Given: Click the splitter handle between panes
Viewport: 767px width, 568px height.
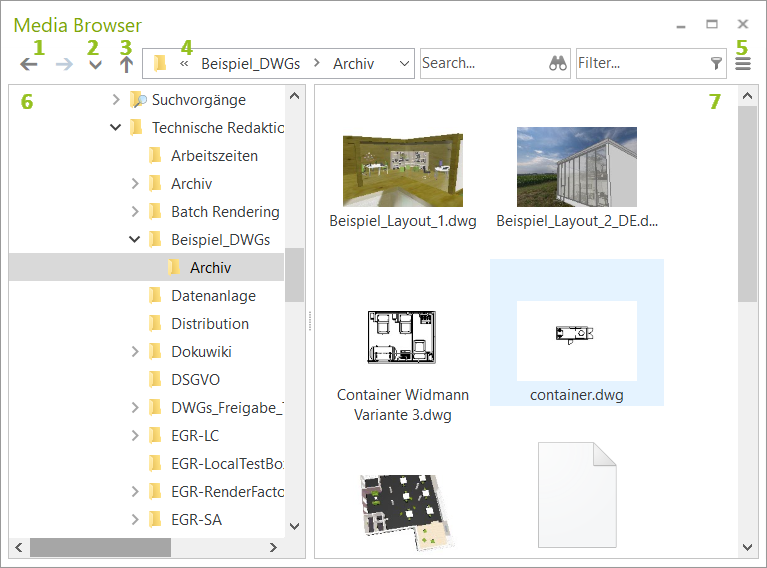Looking at the screenshot, I should pos(310,321).
